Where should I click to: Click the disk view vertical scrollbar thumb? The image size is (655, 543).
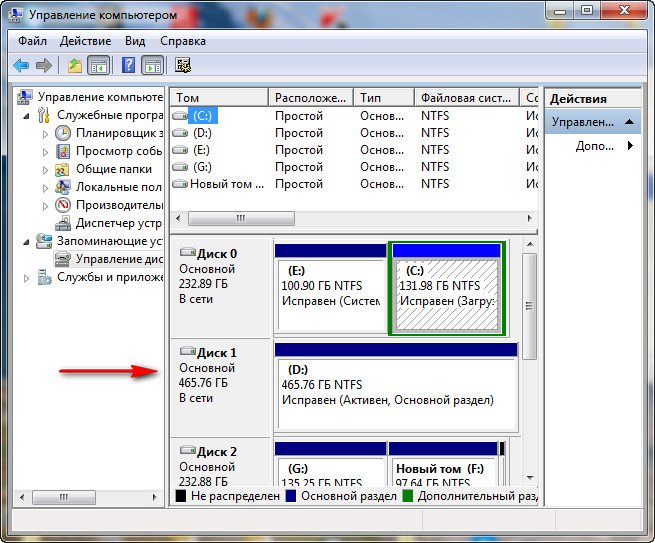point(529,306)
